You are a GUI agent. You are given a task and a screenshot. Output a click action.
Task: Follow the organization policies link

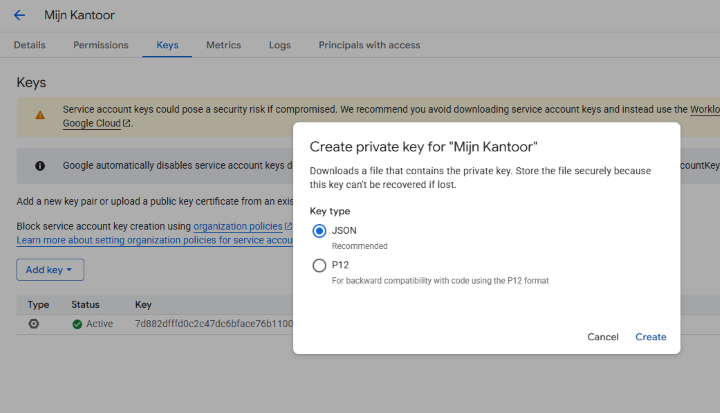(x=237, y=226)
